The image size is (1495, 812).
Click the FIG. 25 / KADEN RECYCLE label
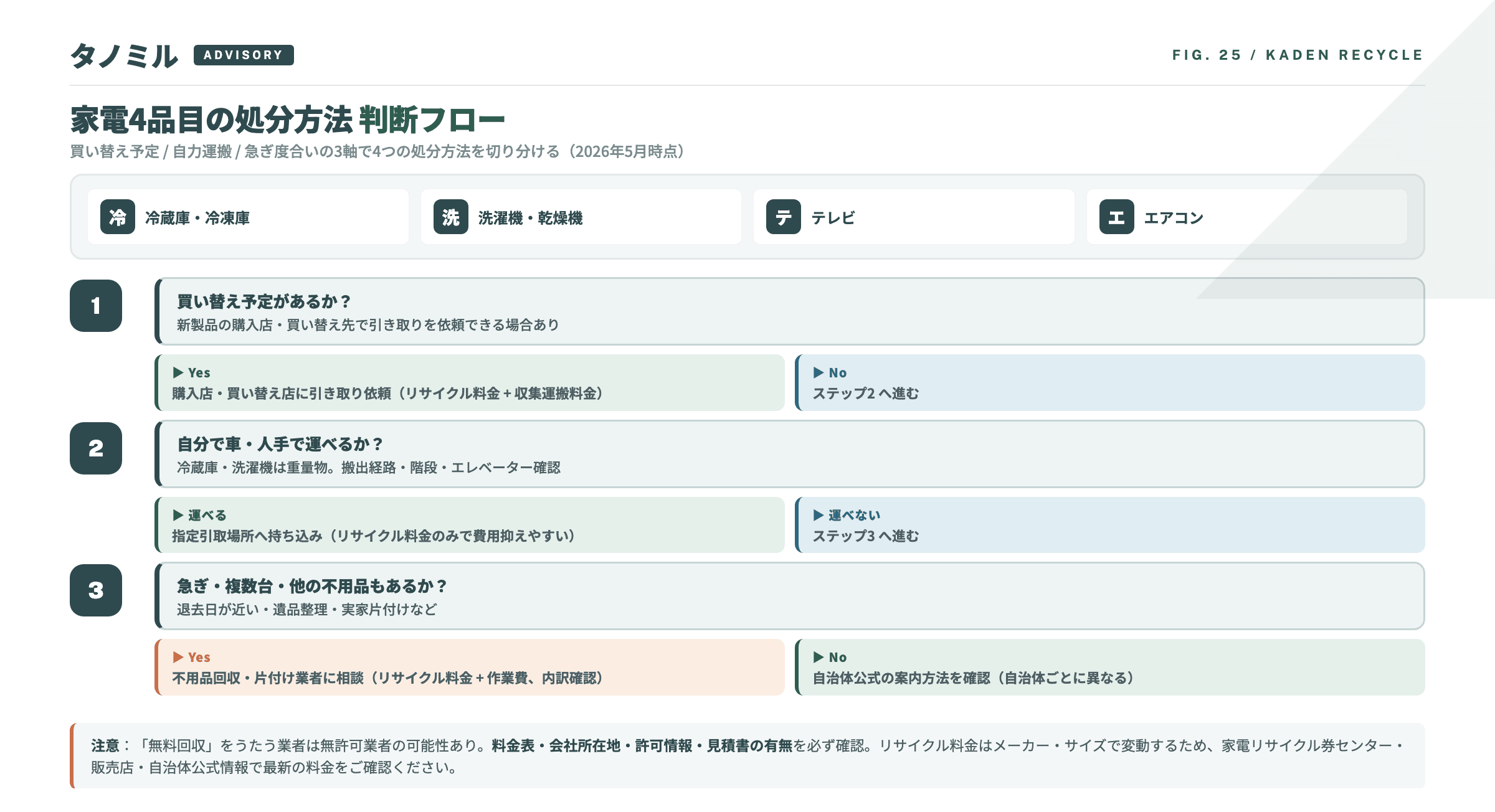[1298, 55]
